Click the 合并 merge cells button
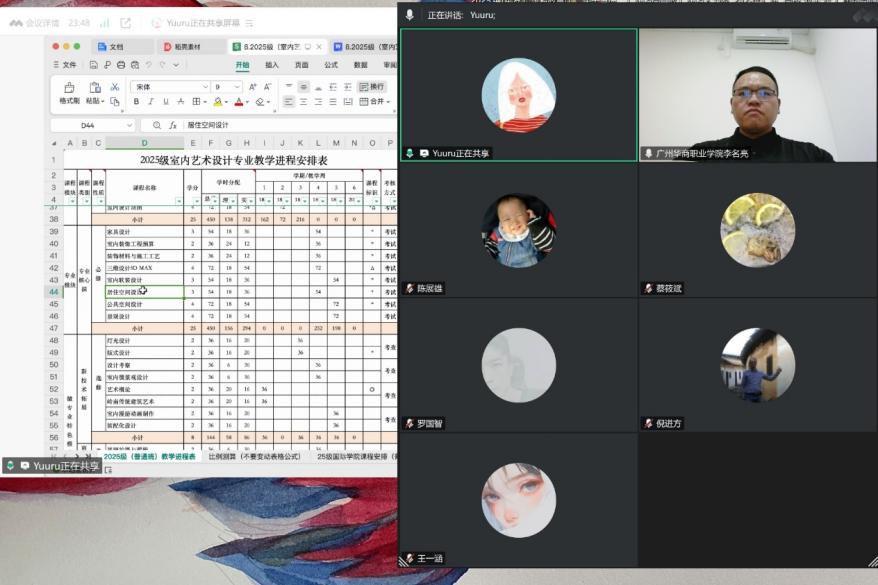The height and width of the screenshot is (585, 878). [x=373, y=102]
